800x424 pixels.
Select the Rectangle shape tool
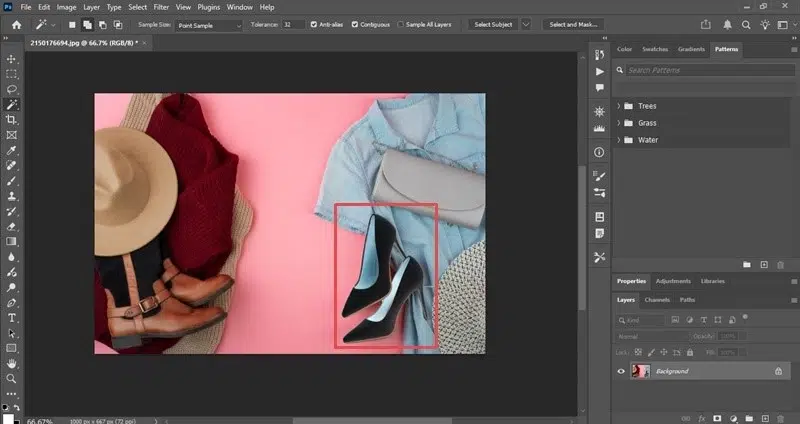coord(11,348)
